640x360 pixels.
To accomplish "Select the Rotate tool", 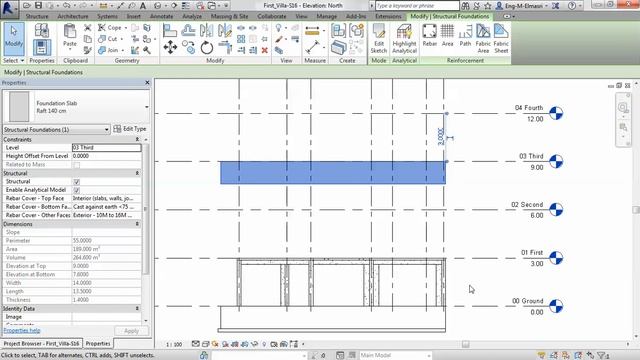I will point(207,48).
